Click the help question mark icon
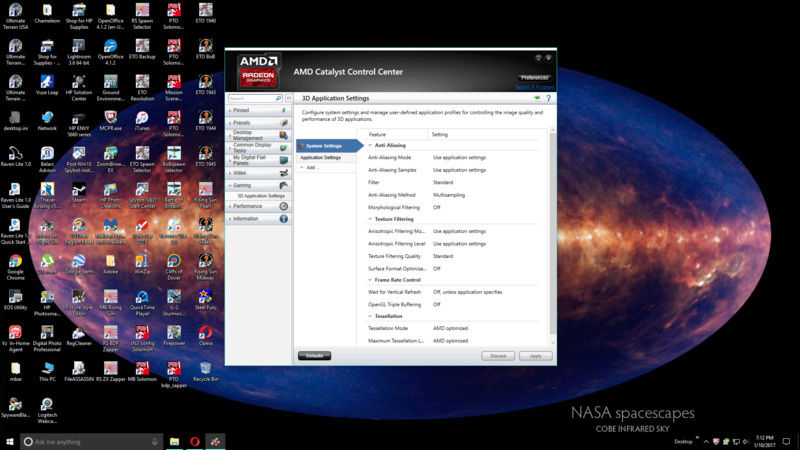The image size is (800, 450). tap(548, 98)
